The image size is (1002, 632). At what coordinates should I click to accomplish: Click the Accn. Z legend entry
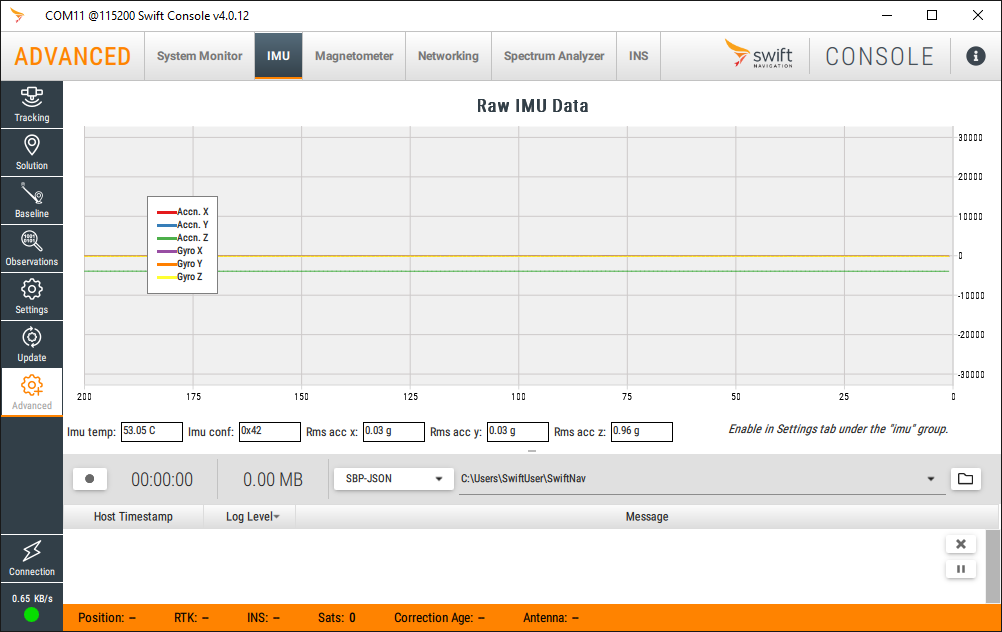[183, 238]
